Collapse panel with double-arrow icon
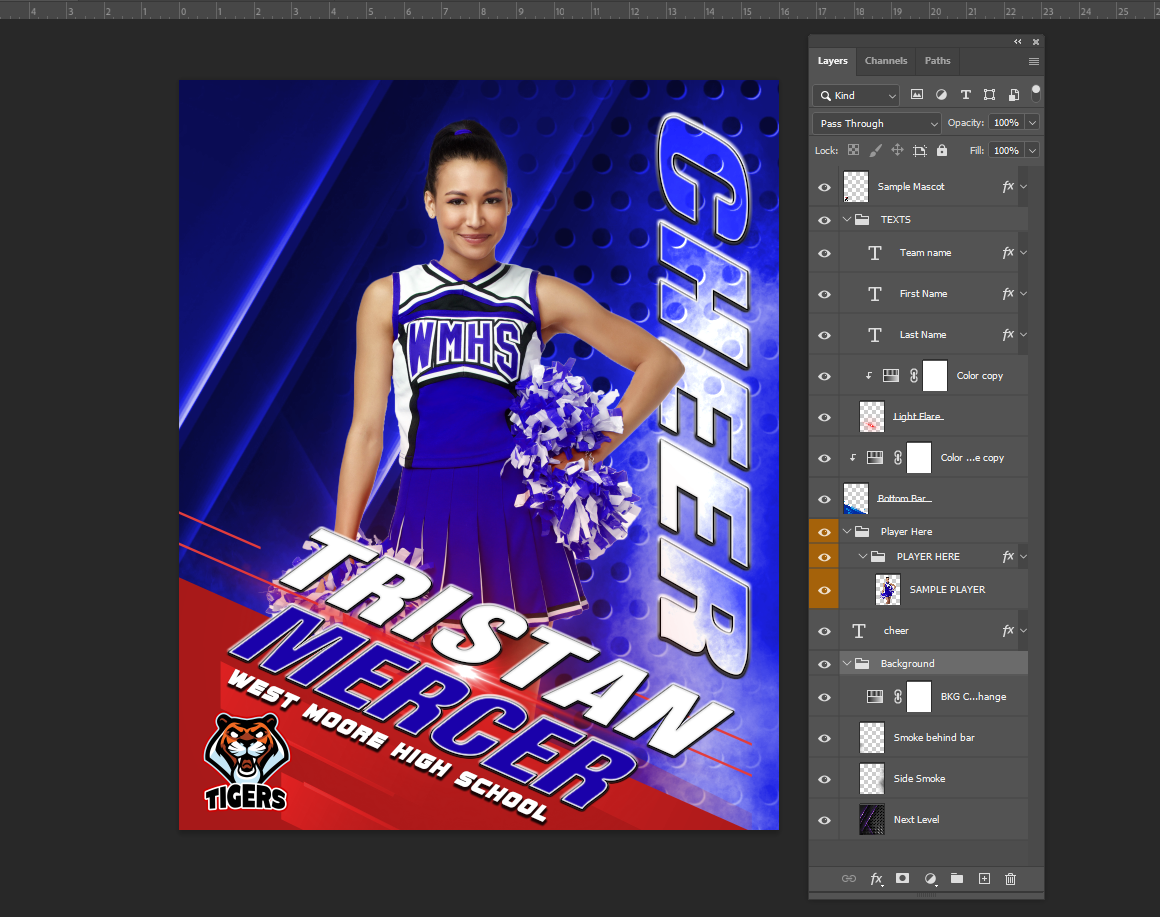 tap(1018, 42)
